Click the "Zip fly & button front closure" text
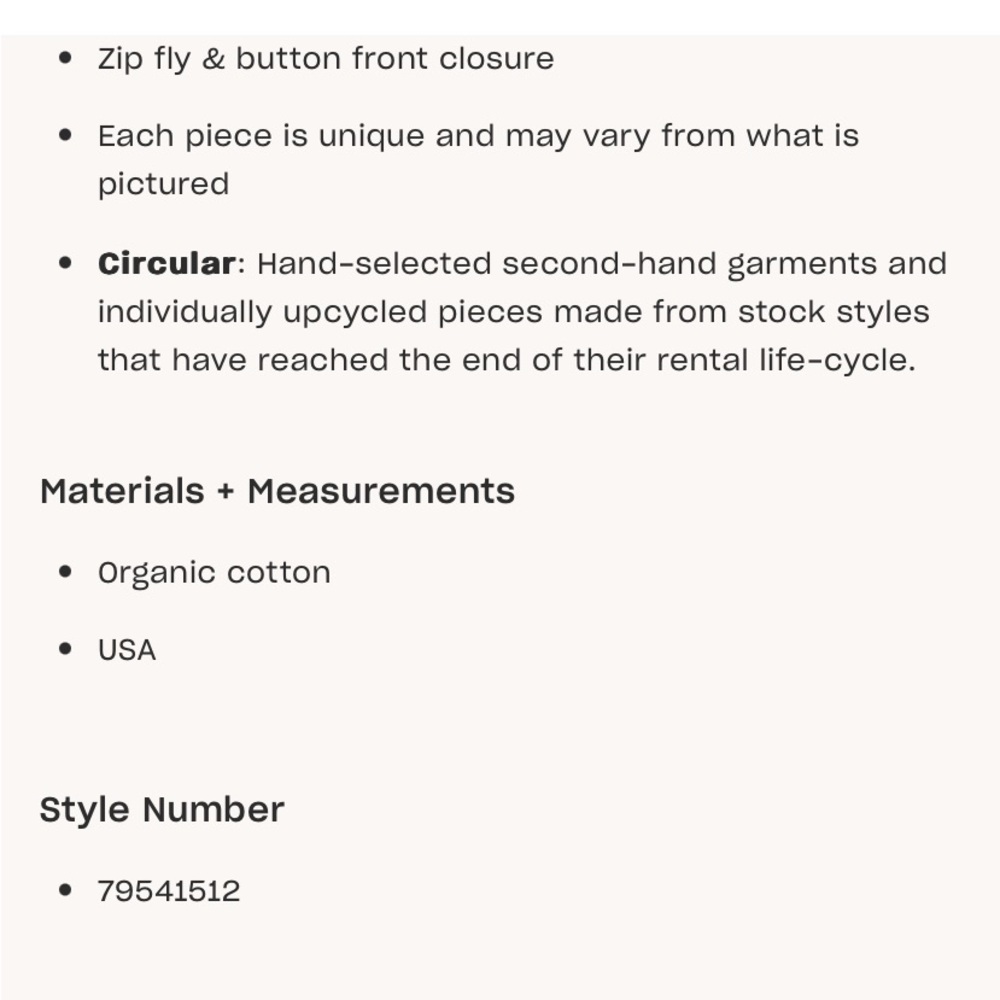 (325, 58)
